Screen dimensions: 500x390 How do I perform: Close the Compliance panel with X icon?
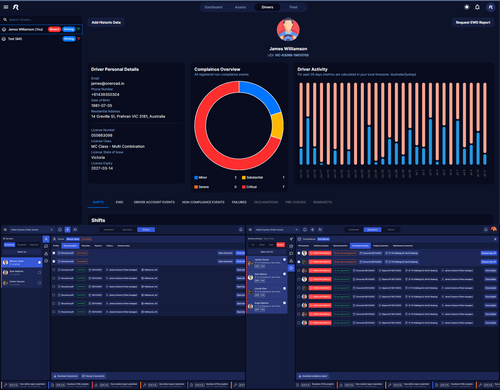click(x=495, y=239)
